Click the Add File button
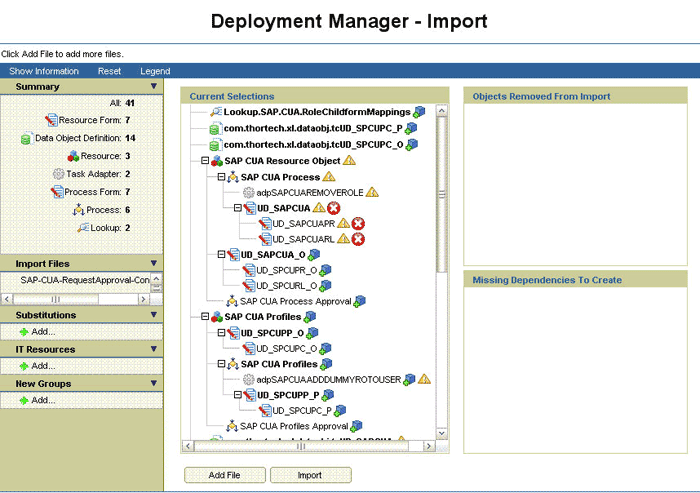700x493 pixels. point(225,475)
